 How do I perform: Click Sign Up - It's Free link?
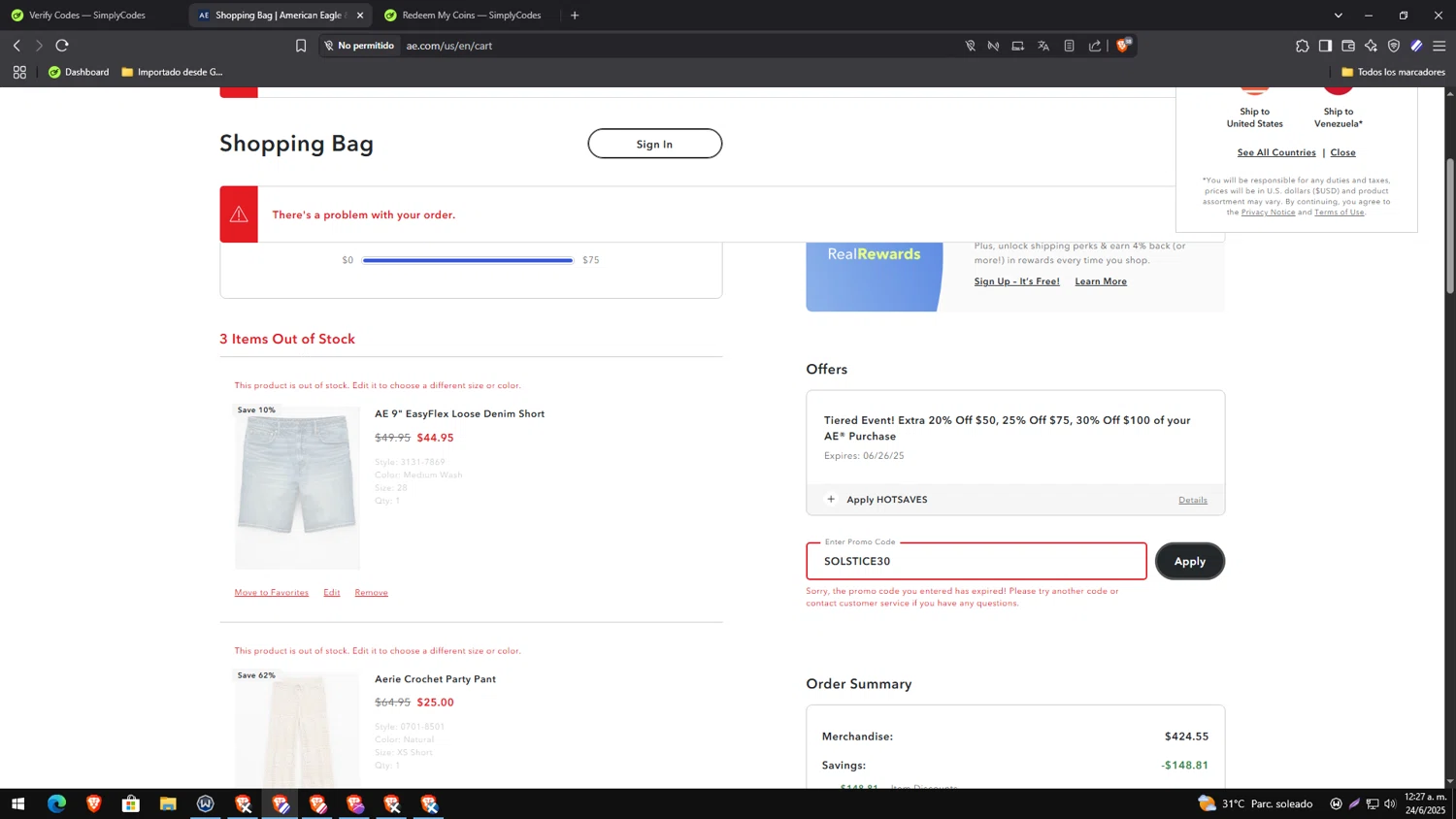click(x=1016, y=281)
